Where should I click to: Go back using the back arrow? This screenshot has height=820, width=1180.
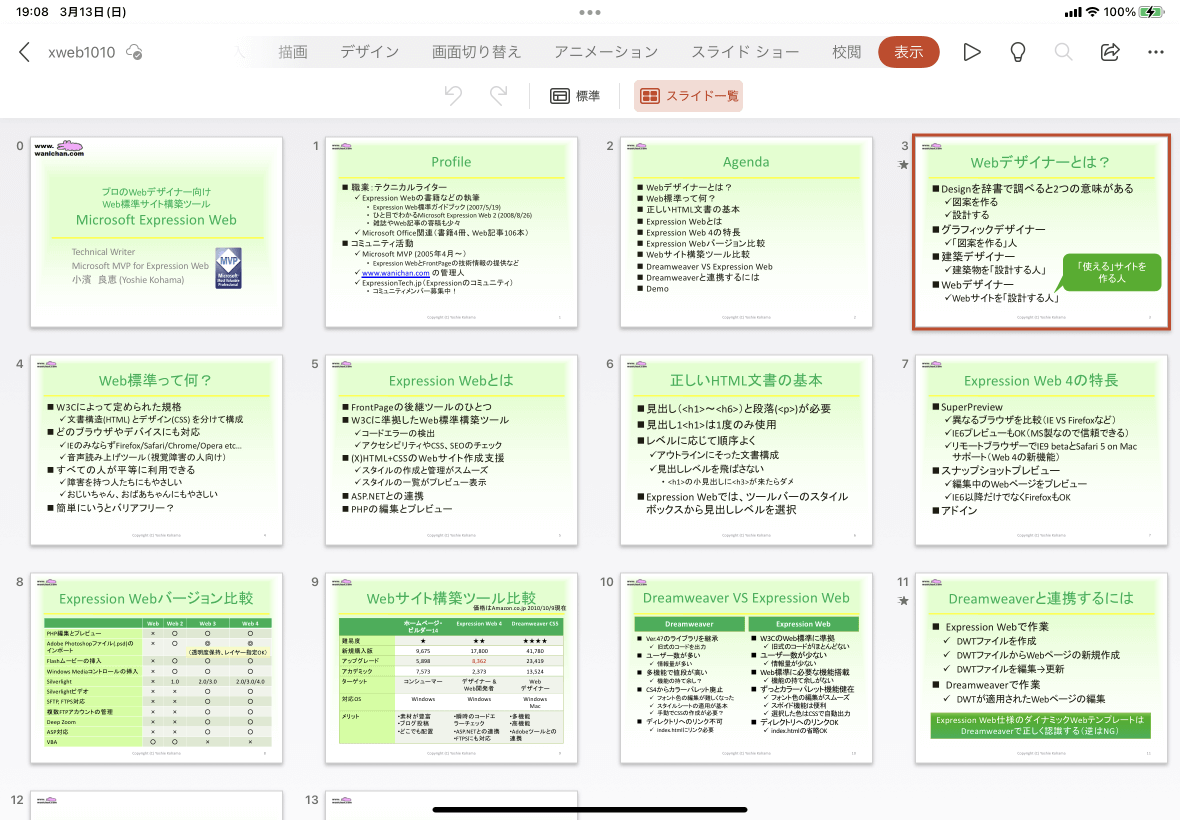pyautogui.click(x=23, y=51)
